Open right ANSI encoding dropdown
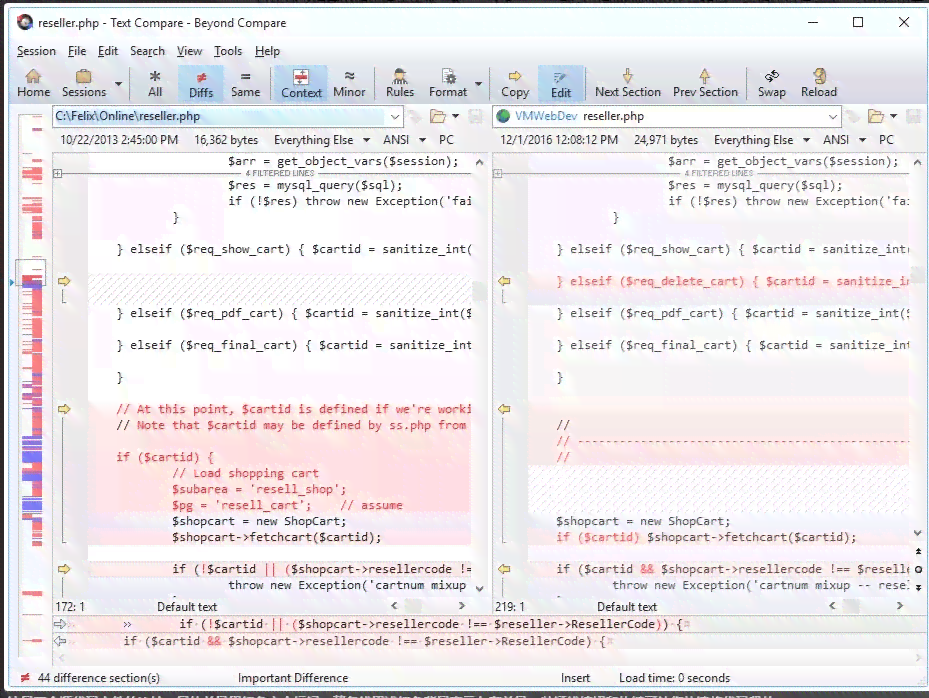 point(844,140)
